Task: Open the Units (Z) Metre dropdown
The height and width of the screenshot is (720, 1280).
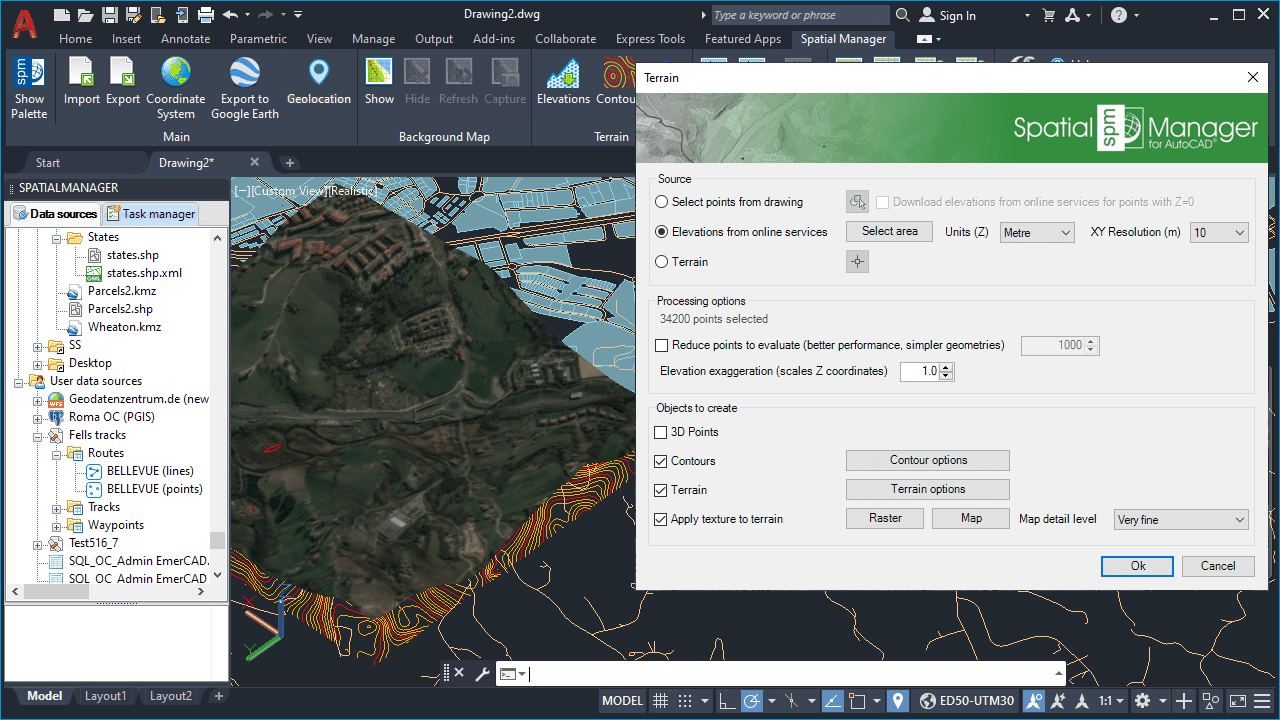Action: 1036,232
